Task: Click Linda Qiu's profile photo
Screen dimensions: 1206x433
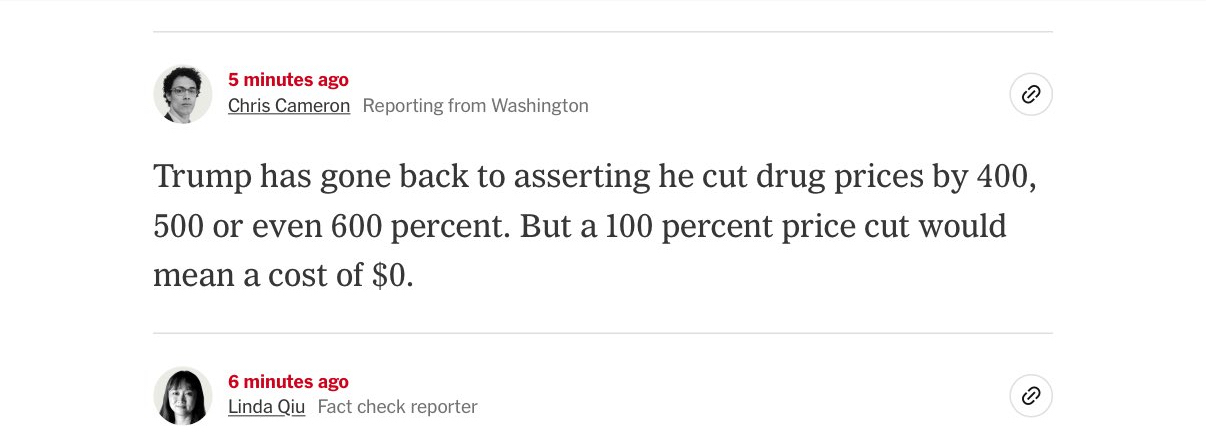Action: [182, 396]
